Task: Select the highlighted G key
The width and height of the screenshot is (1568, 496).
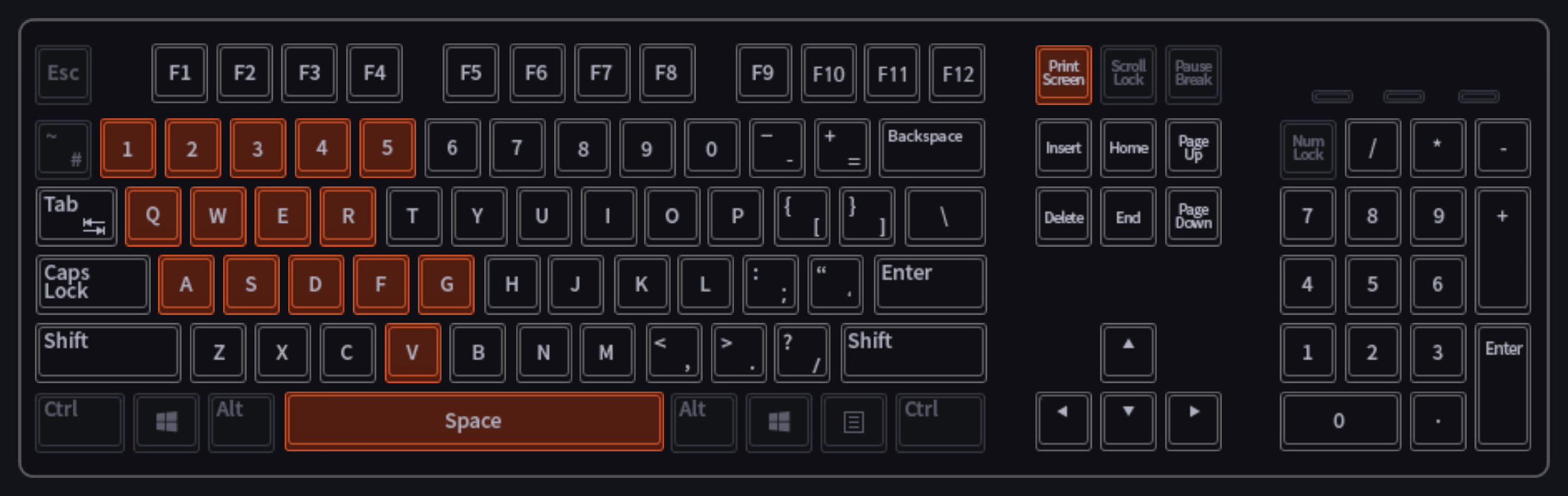Action: [x=446, y=285]
